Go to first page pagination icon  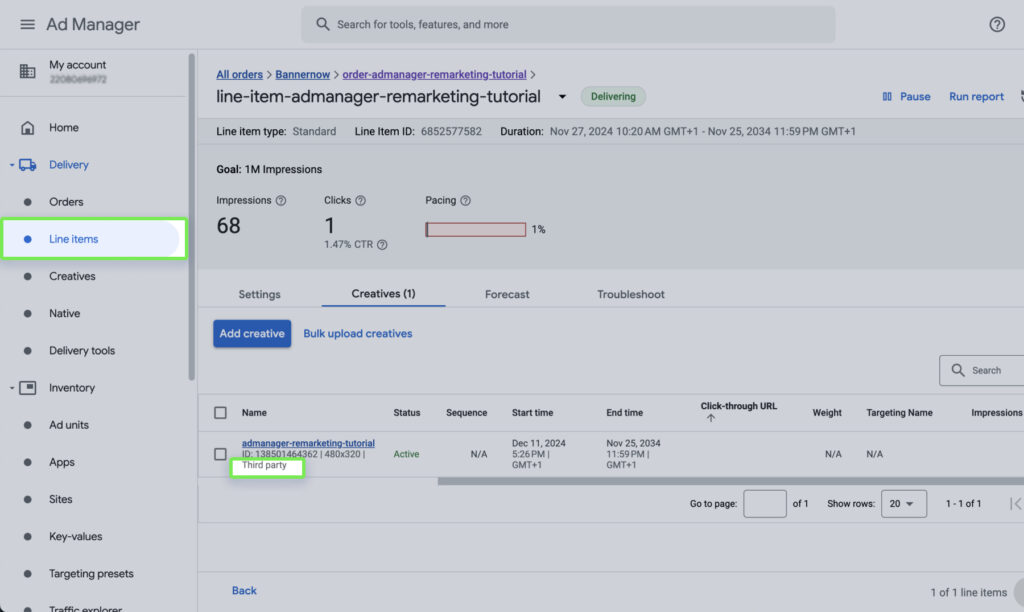(x=1015, y=504)
